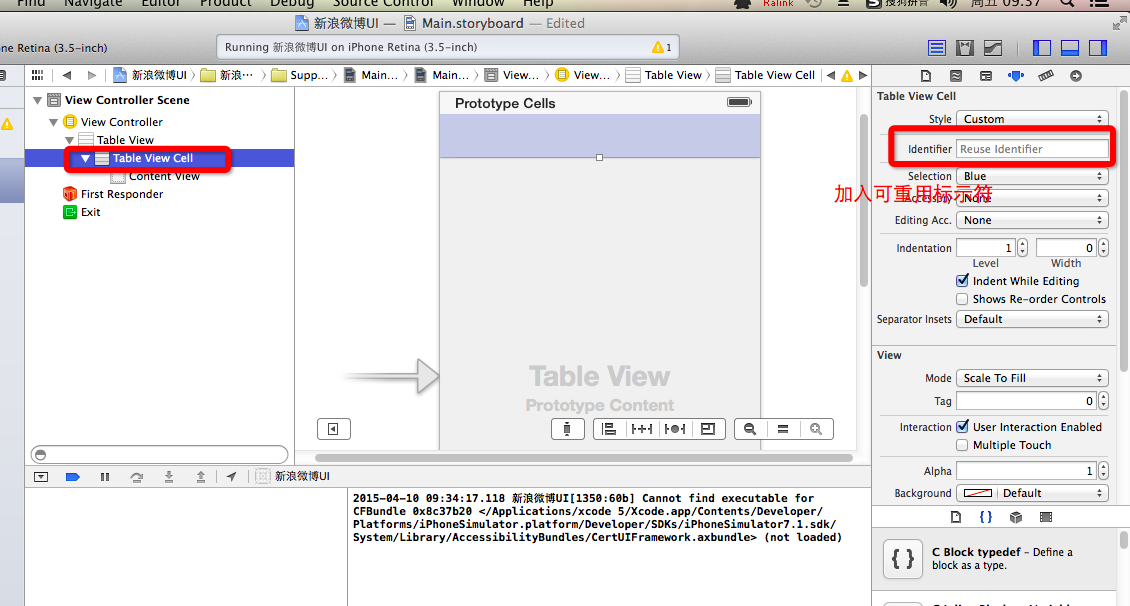Open the Mode dropdown showing Scale To Fill
Viewport: 1130px width, 606px height.
tap(1032, 378)
